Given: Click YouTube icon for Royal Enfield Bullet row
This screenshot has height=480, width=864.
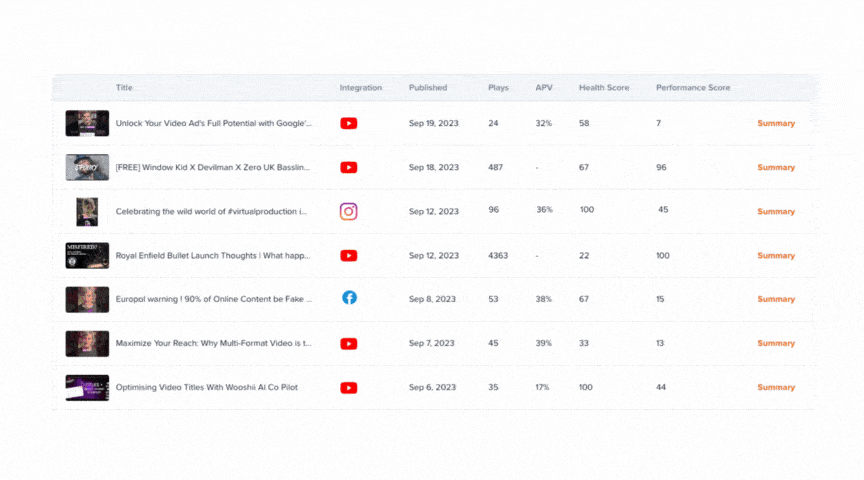Looking at the screenshot, I should (x=348, y=256).
